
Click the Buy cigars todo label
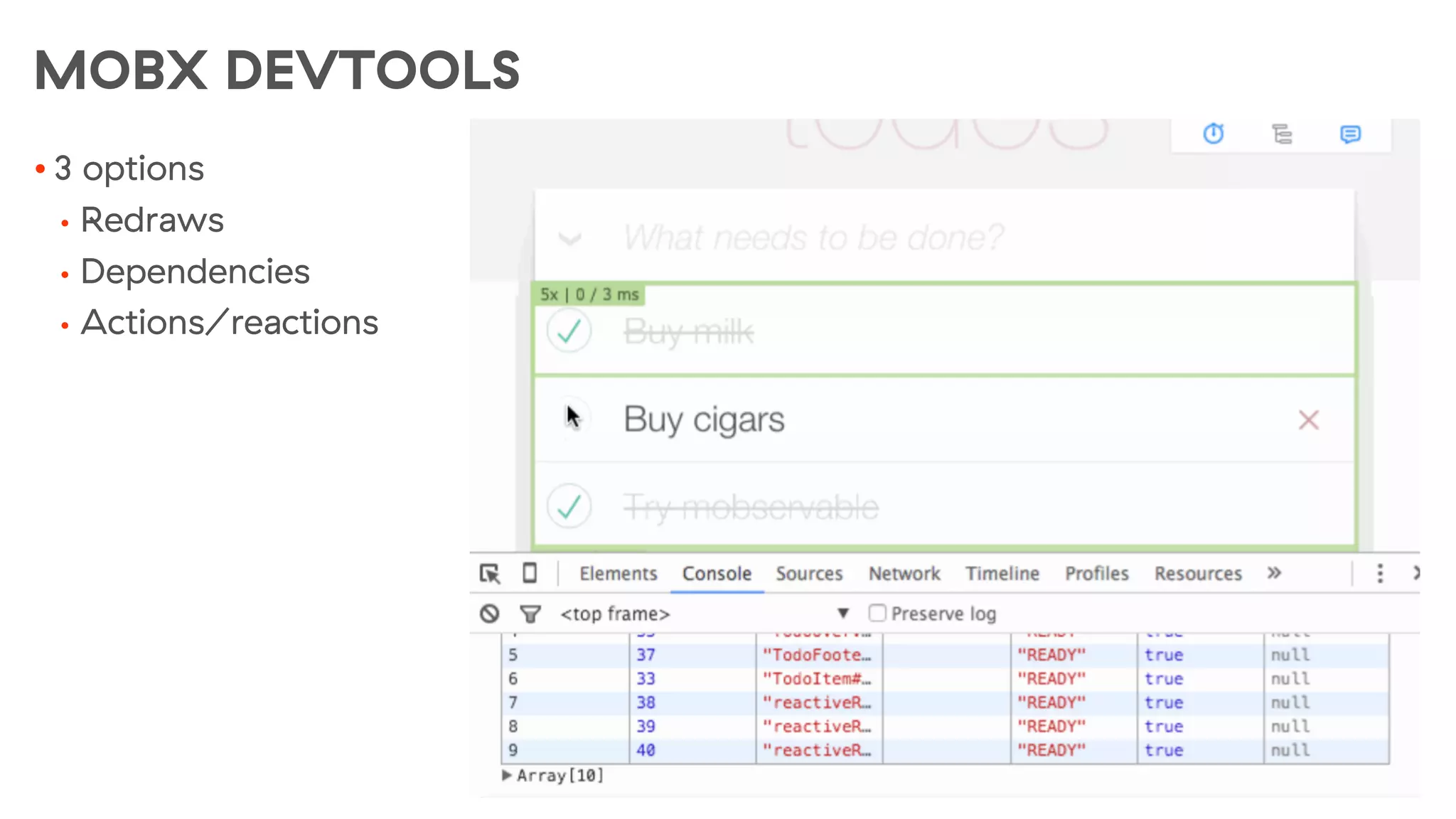pos(704,419)
